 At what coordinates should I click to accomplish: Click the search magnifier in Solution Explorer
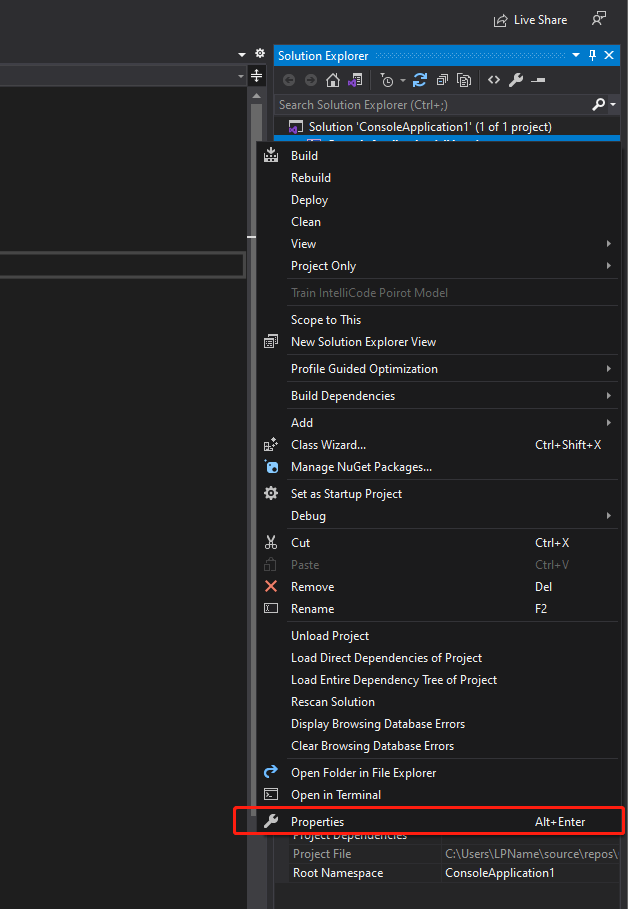coord(600,104)
